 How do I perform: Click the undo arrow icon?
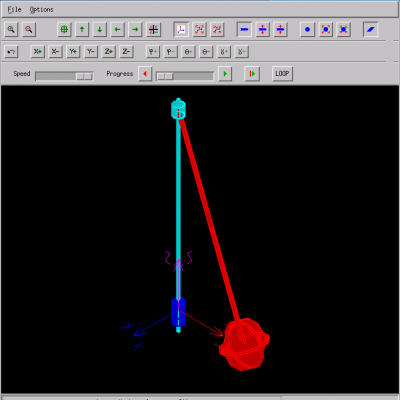pyautogui.click(x=11, y=52)
